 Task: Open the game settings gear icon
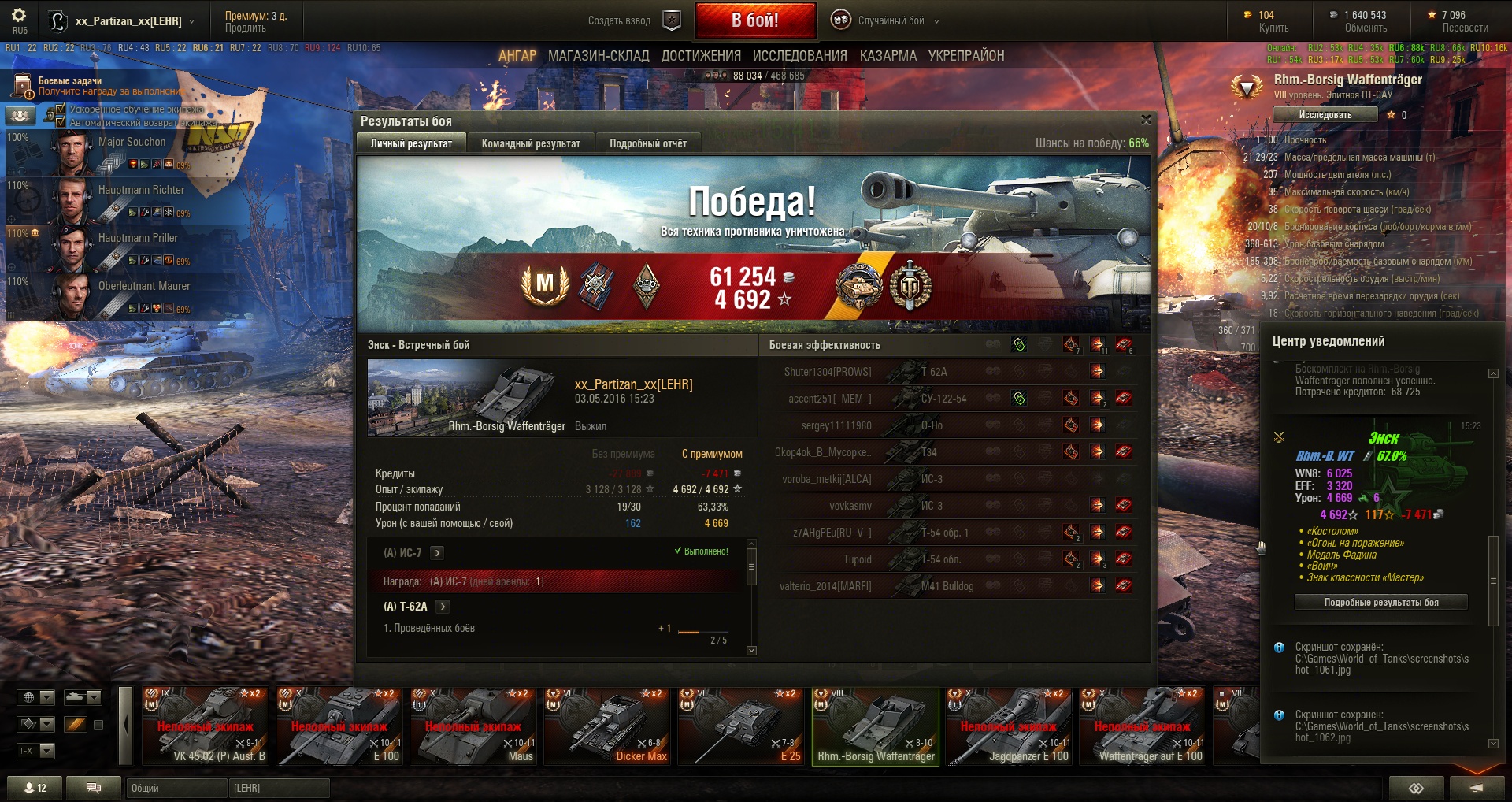click(x=19, y=15)
